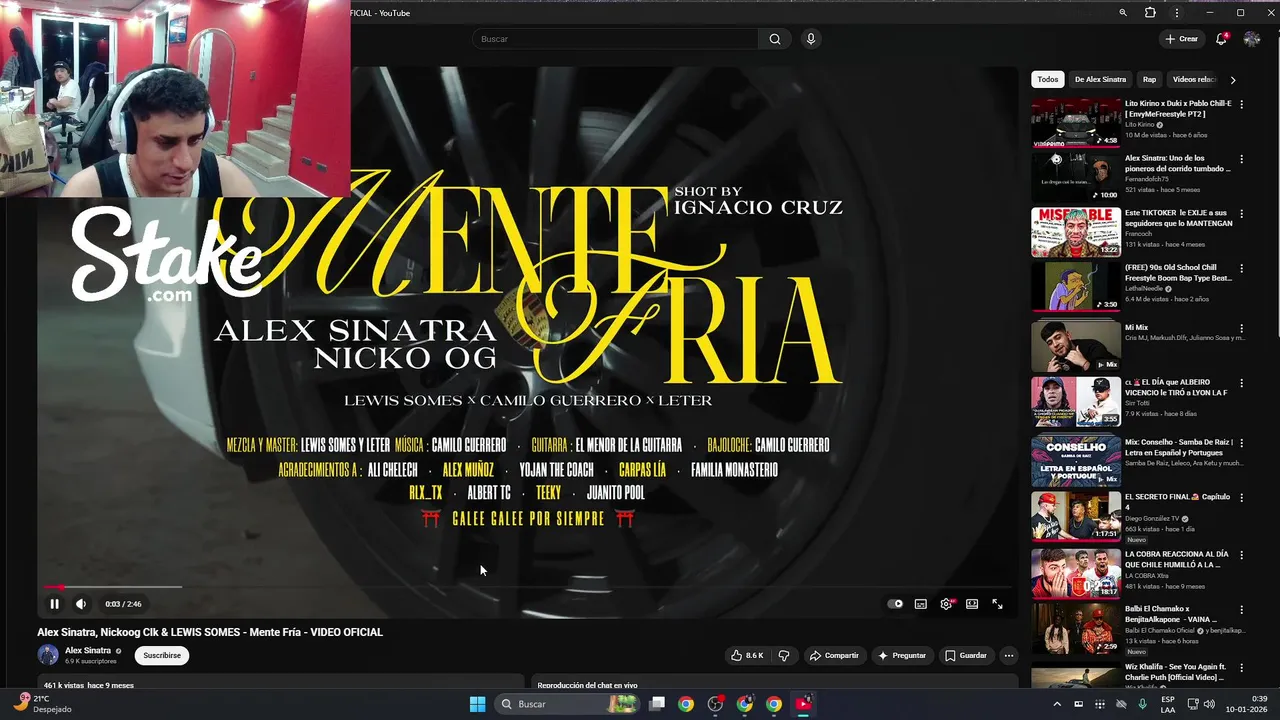Open the Windows Start menu
This screenshot has width=1280, height=720.
477,704
